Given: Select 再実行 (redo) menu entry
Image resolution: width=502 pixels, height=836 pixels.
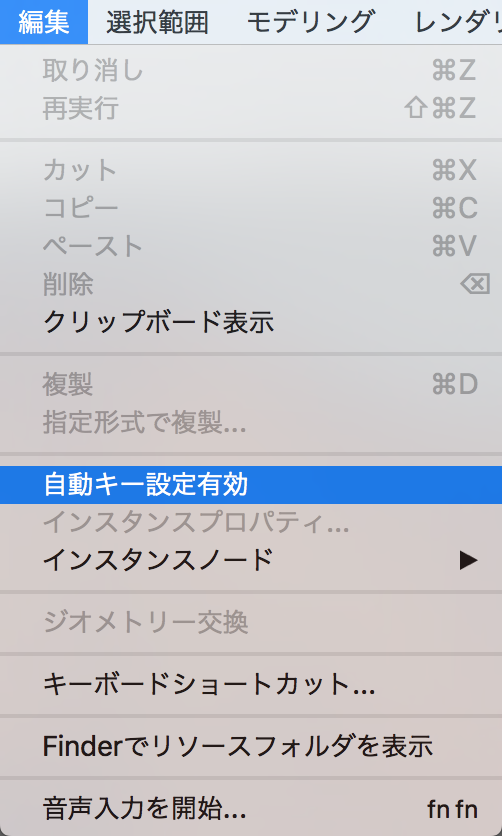Looking at the screenshot, I should 251,108.
